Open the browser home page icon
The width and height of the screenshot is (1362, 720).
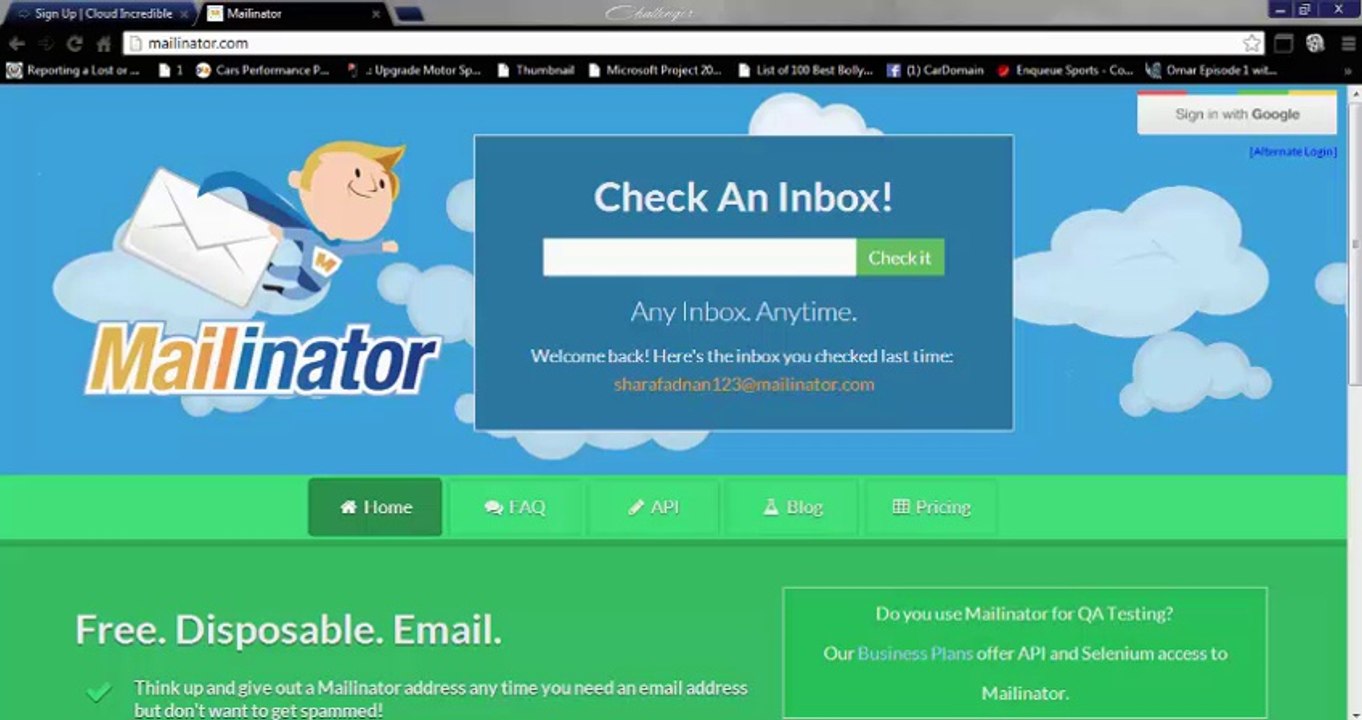point(103,44)
